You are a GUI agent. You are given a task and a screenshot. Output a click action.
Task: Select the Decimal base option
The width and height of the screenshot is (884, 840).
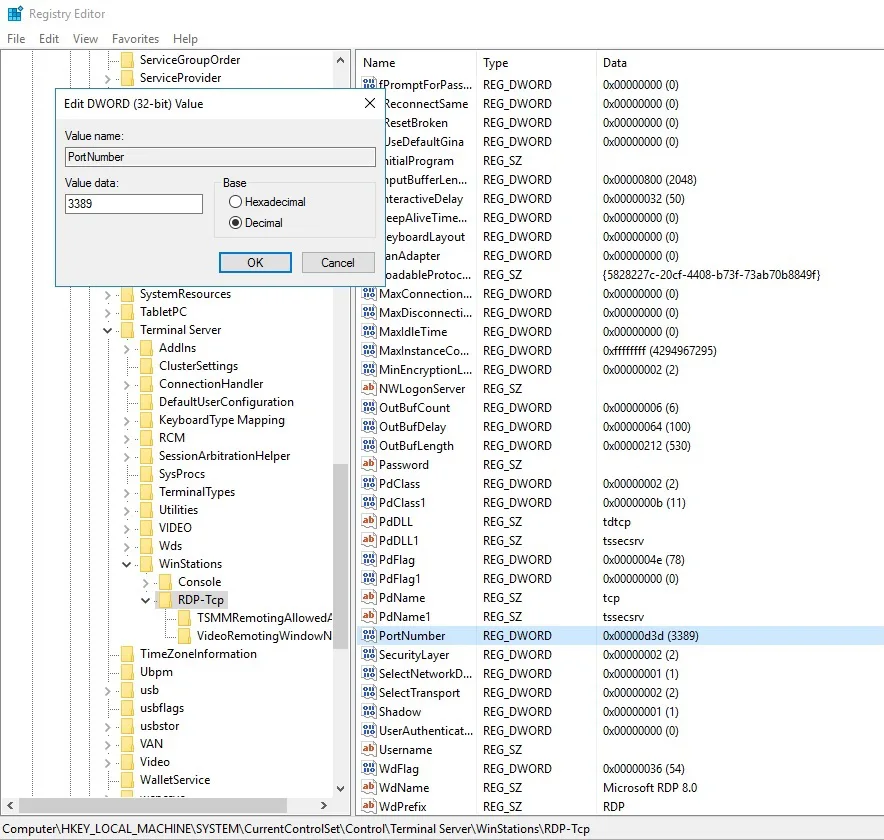tap(236, 223)
